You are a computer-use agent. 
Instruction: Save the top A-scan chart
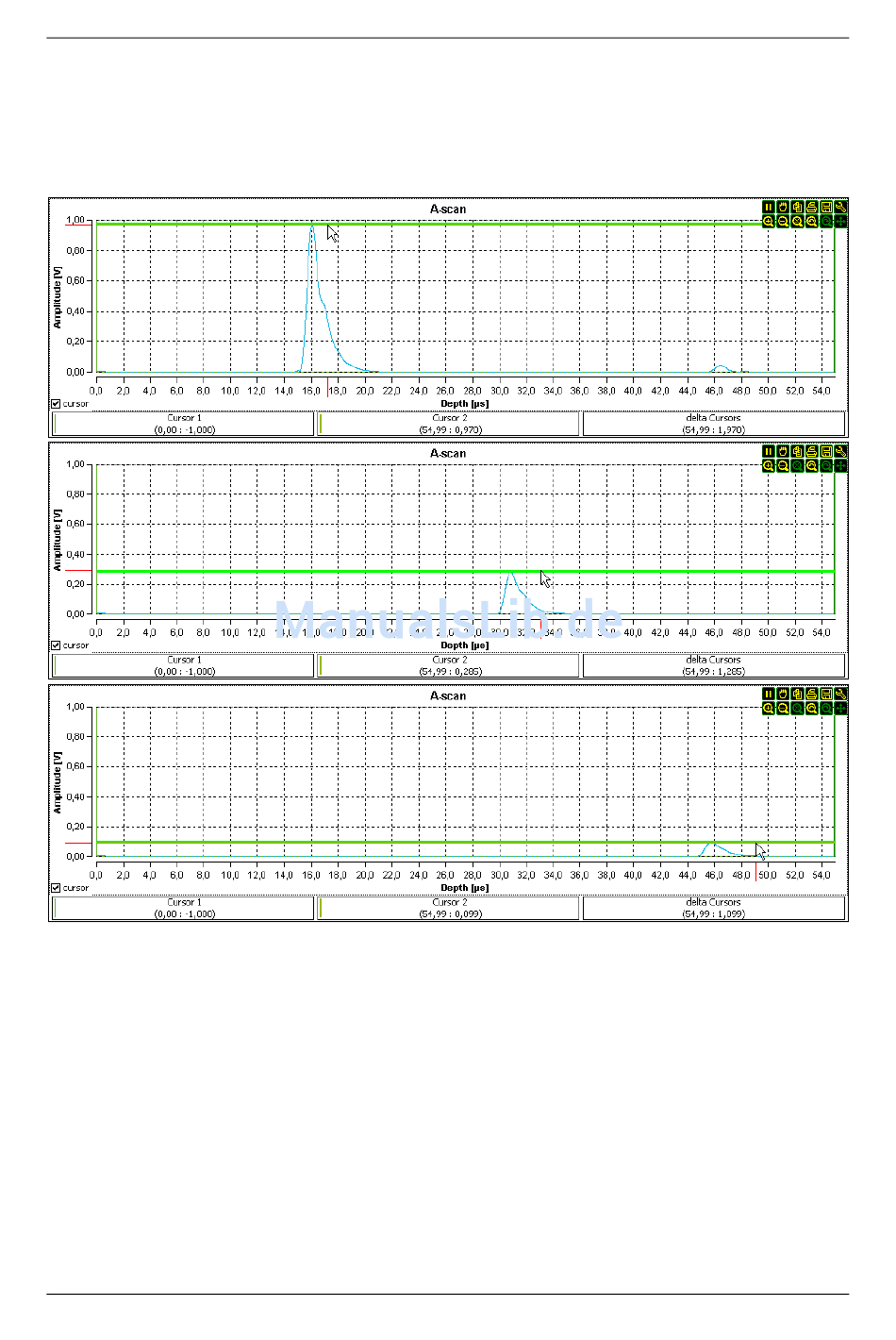pos(826,207)
